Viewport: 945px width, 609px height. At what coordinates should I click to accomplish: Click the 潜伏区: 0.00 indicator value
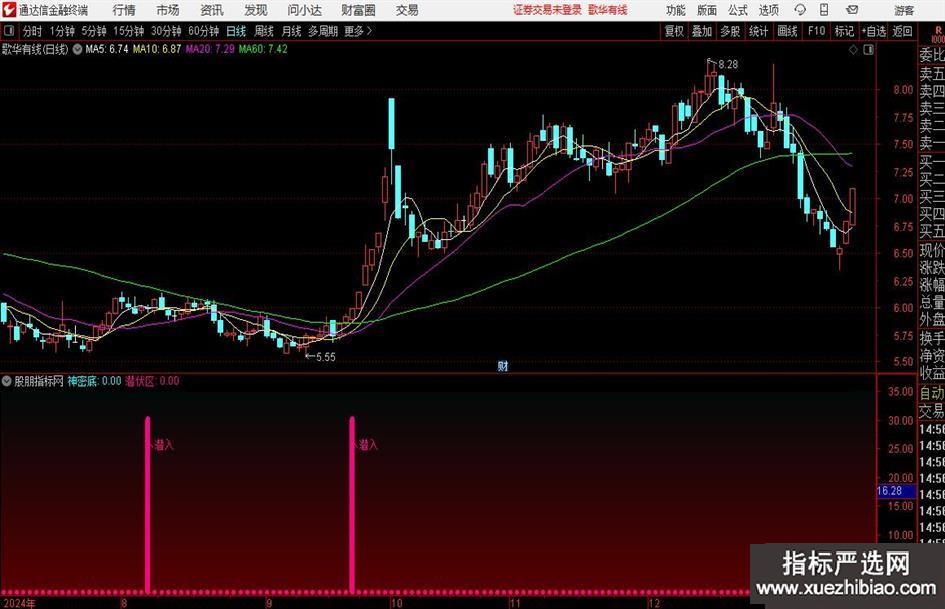152,381
